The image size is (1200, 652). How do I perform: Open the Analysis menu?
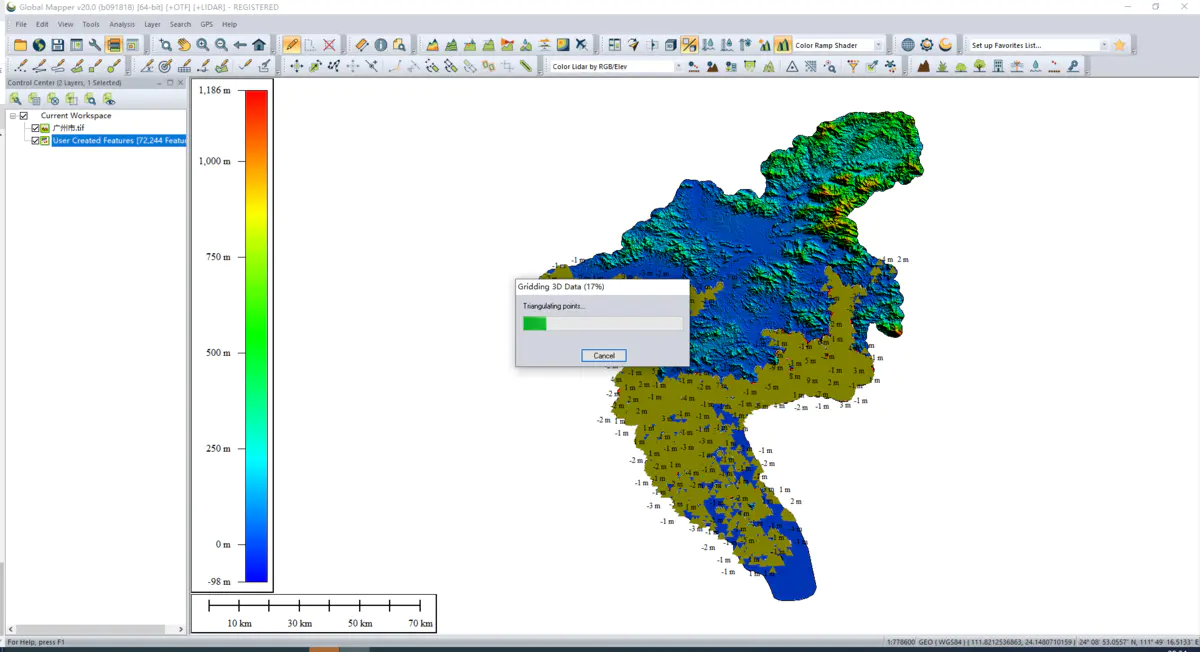click(x=122, y=24)
